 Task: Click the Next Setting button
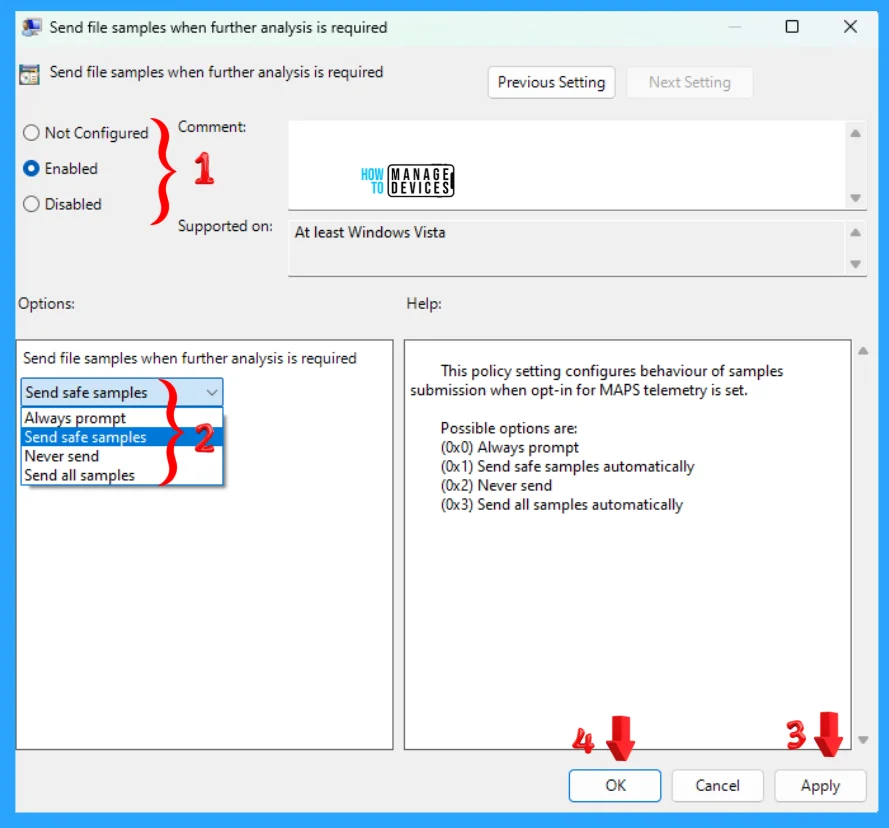tap(689, 83)
